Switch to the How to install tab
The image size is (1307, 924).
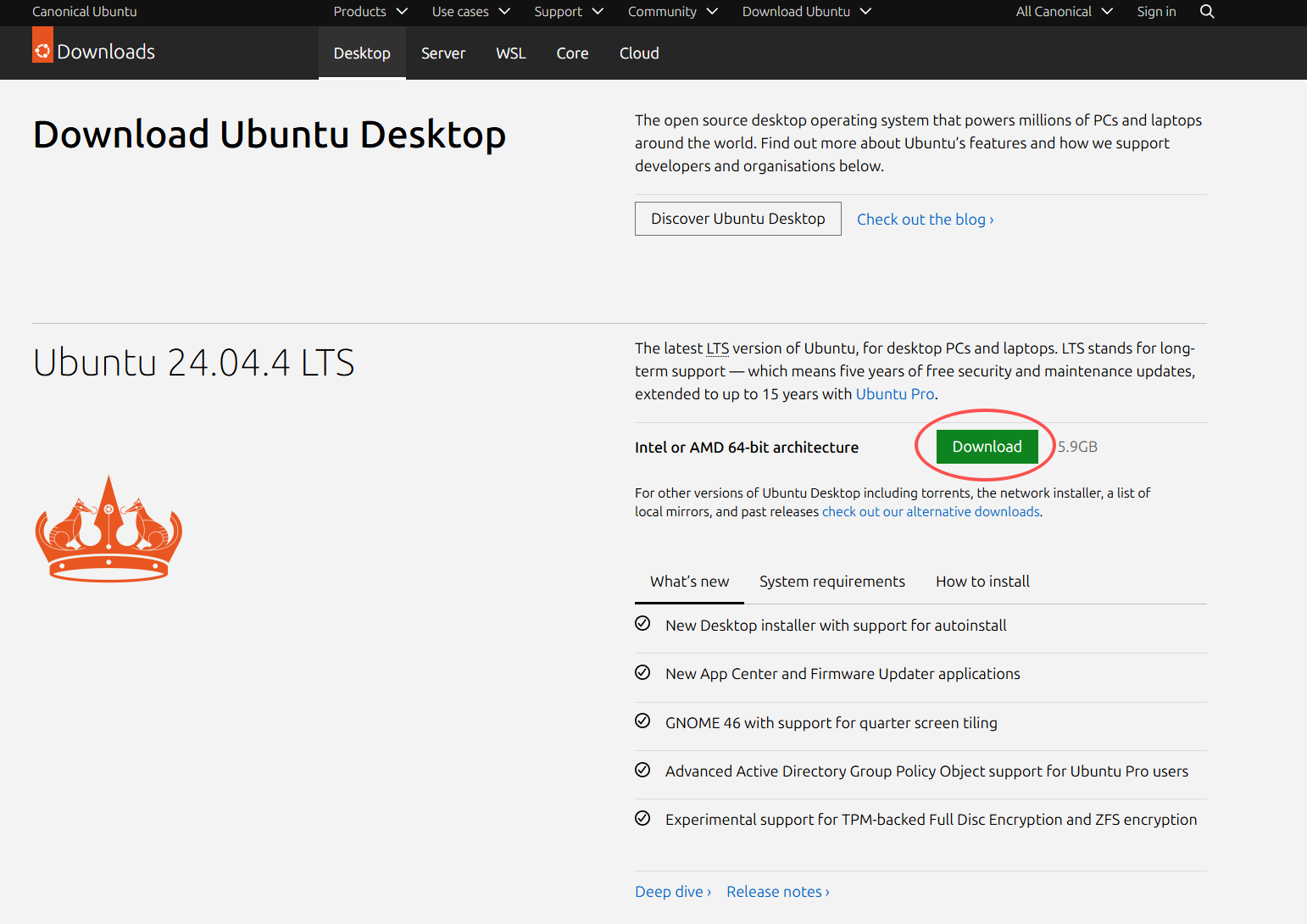tap(982, 582)
